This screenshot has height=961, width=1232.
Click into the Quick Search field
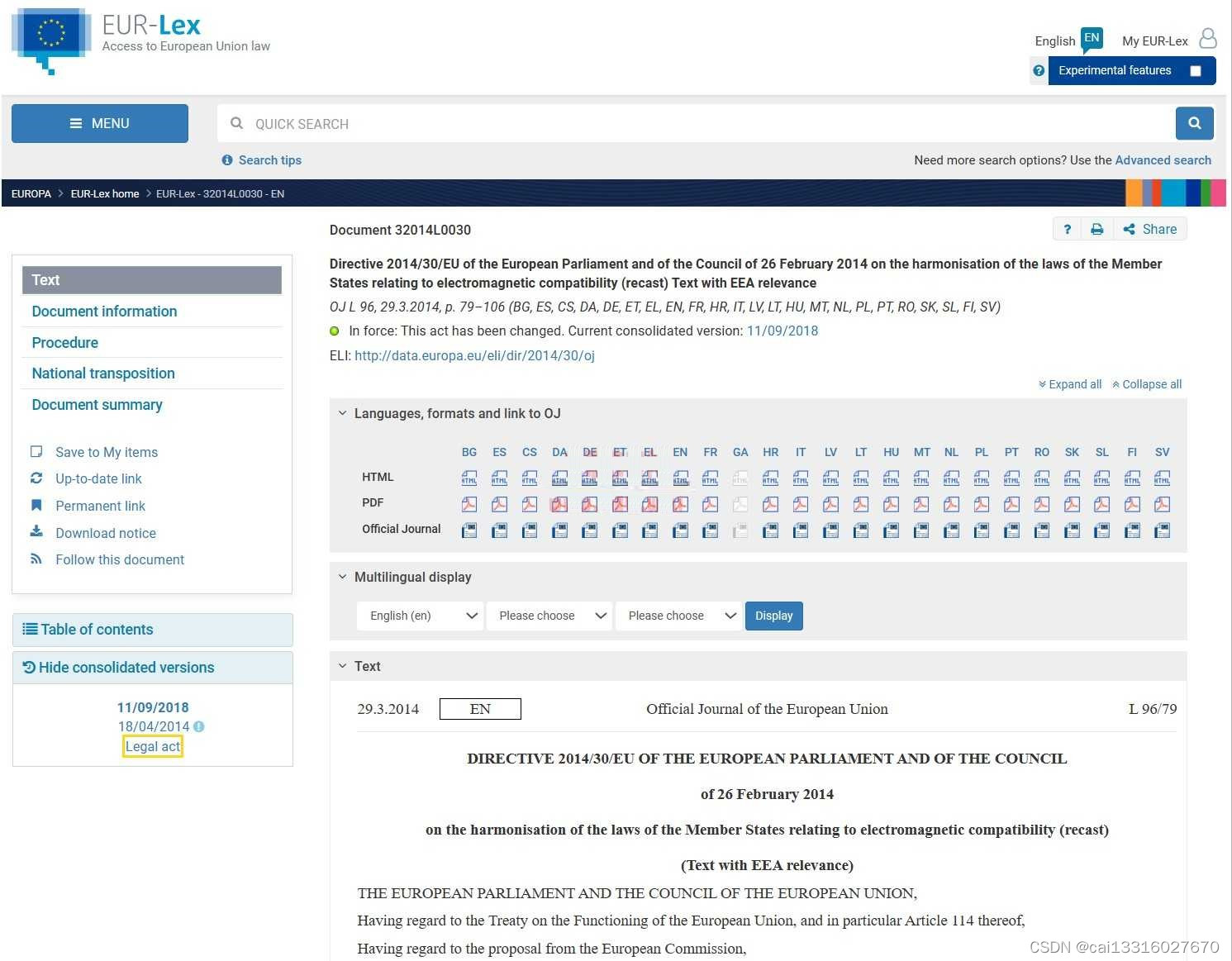point(696,124)
